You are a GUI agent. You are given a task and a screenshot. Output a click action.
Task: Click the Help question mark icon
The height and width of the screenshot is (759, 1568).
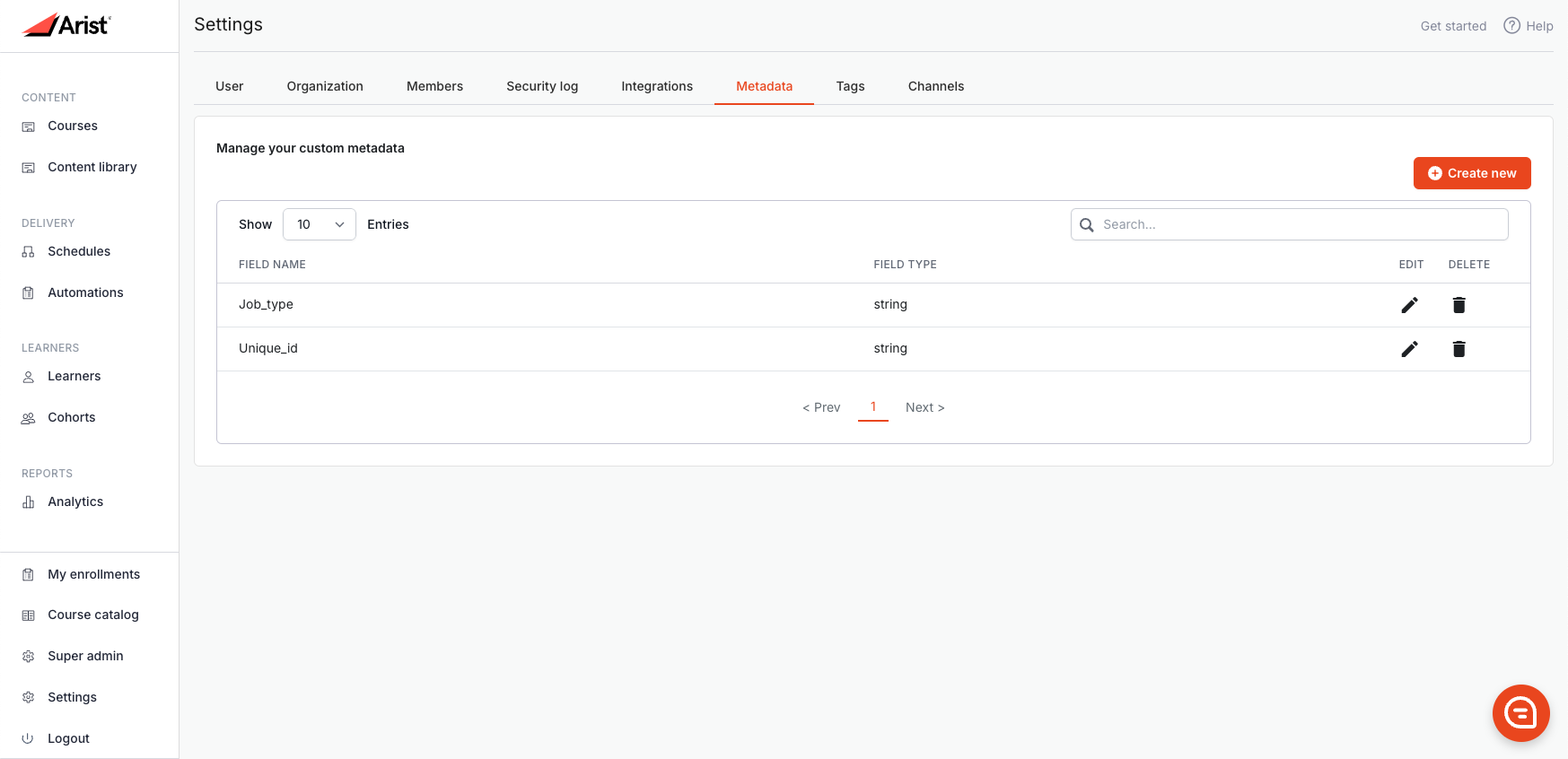point(1512,26)
